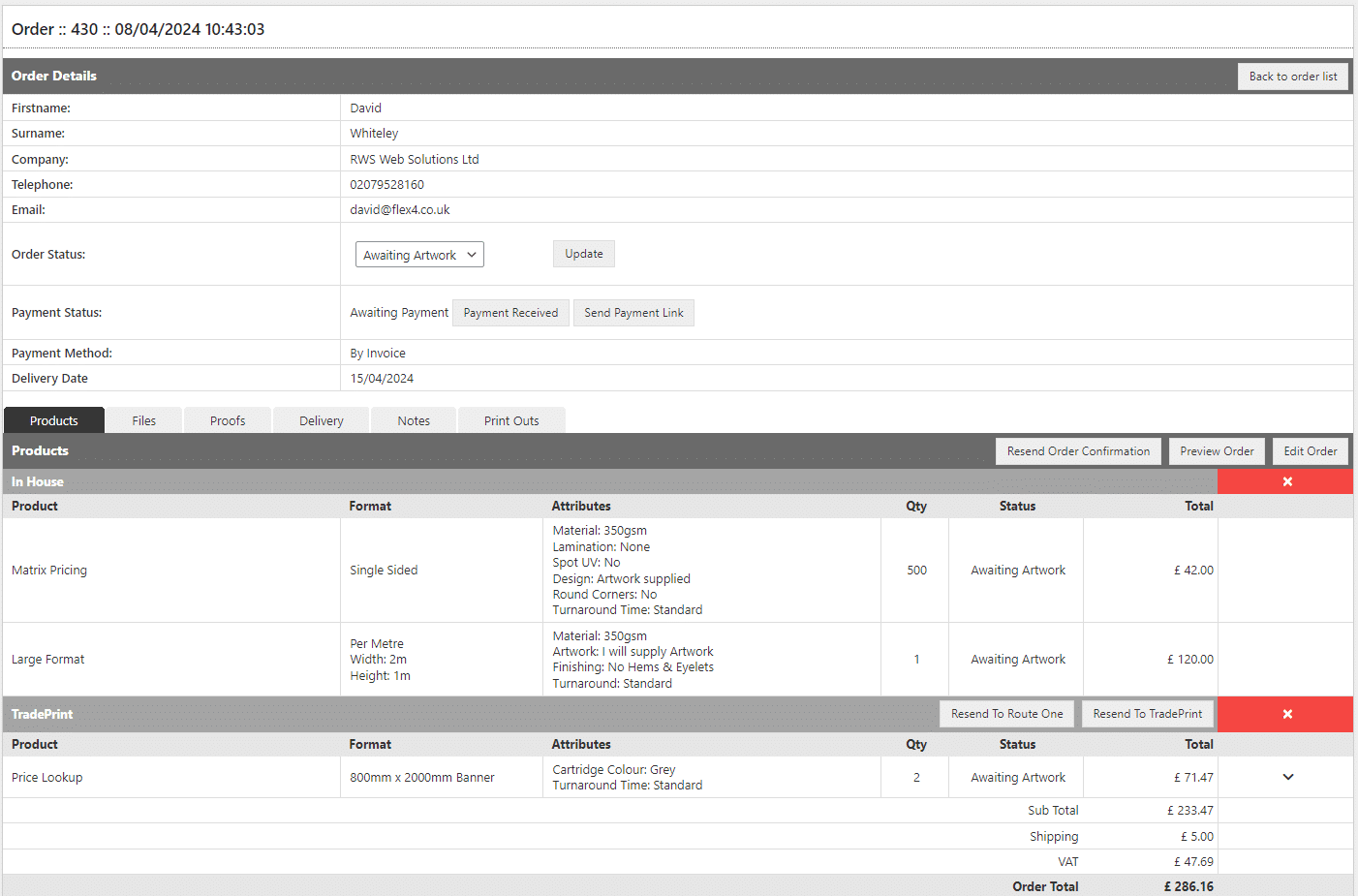
Task: Open Edit Order
Action: [1310, 451]
